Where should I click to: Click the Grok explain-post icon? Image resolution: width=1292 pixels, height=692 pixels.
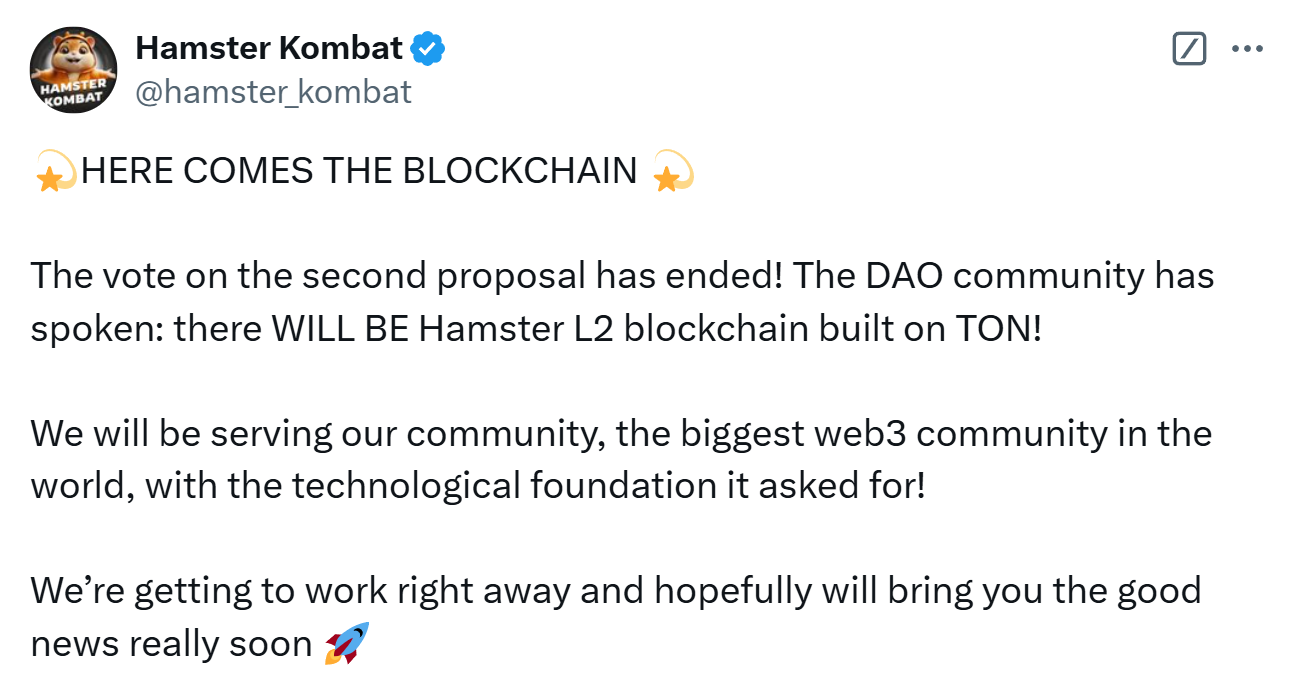[x=1189, y=49]
